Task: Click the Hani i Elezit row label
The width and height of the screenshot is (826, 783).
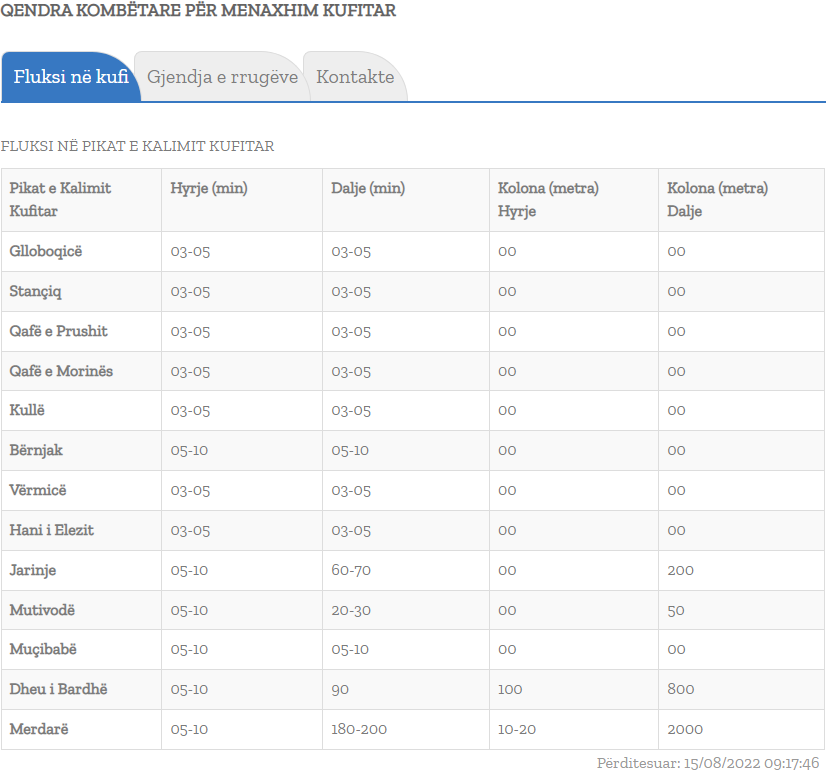Action: click(51, 530)
